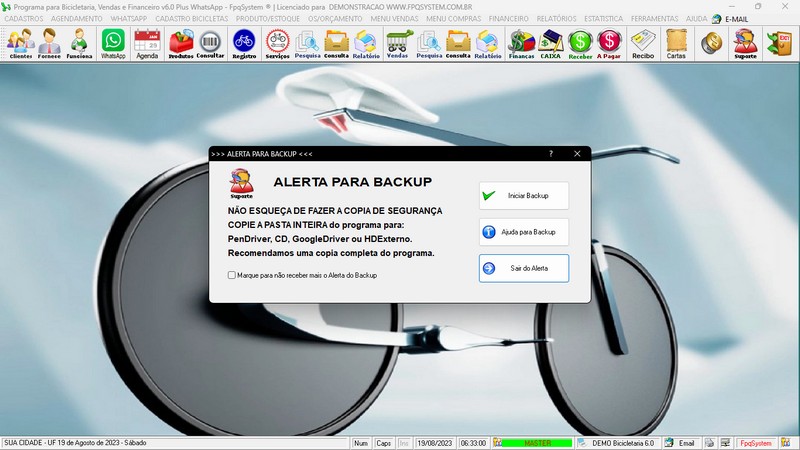Open the MENU VENDAS menu
Screen dimensions: 800x450
(394, 19)
